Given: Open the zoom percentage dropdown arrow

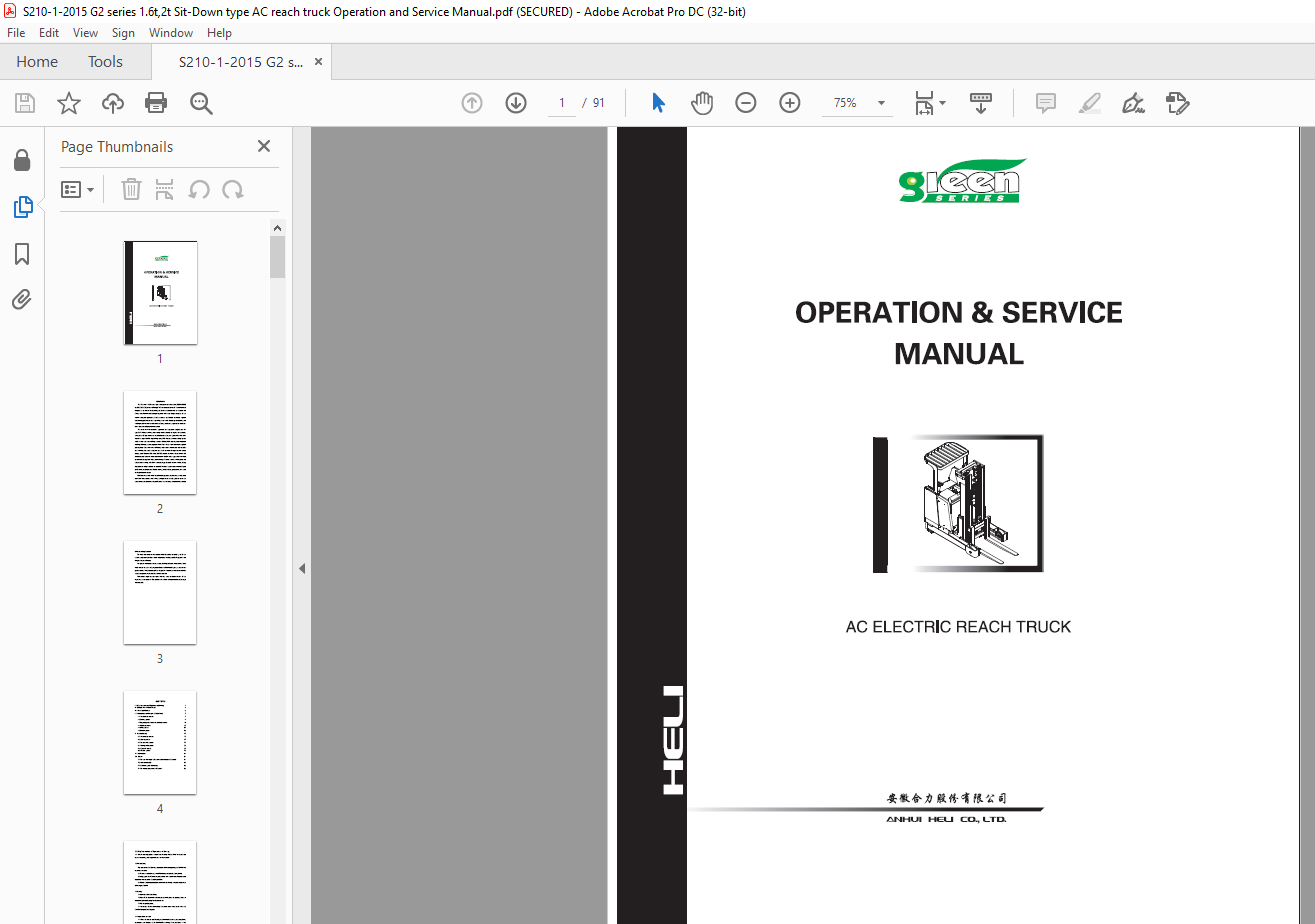Looking at the screenshot, I should (881, 103).
